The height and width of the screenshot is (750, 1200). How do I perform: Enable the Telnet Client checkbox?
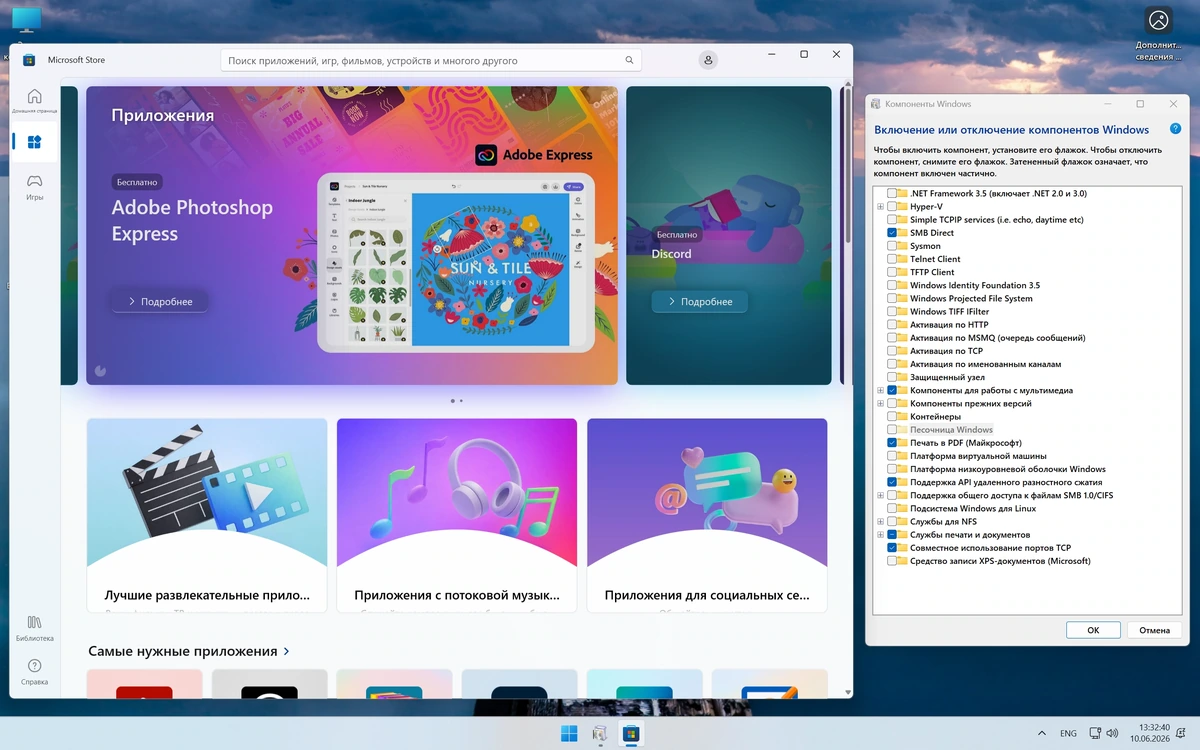pos(892,259)
